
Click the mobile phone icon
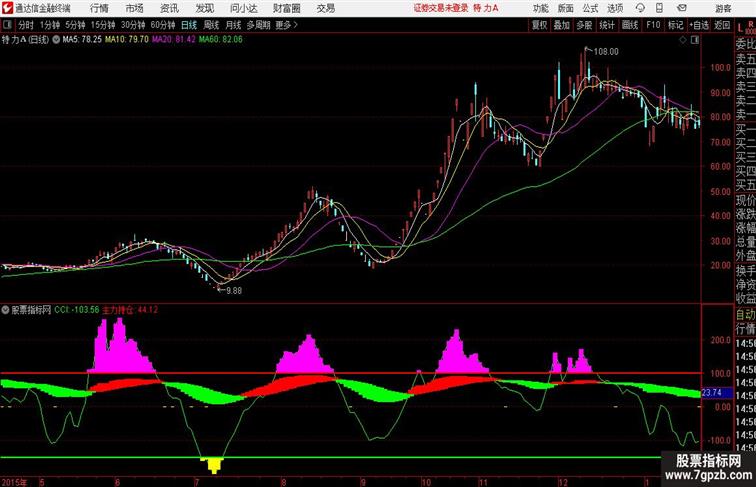tap(659, 8)
